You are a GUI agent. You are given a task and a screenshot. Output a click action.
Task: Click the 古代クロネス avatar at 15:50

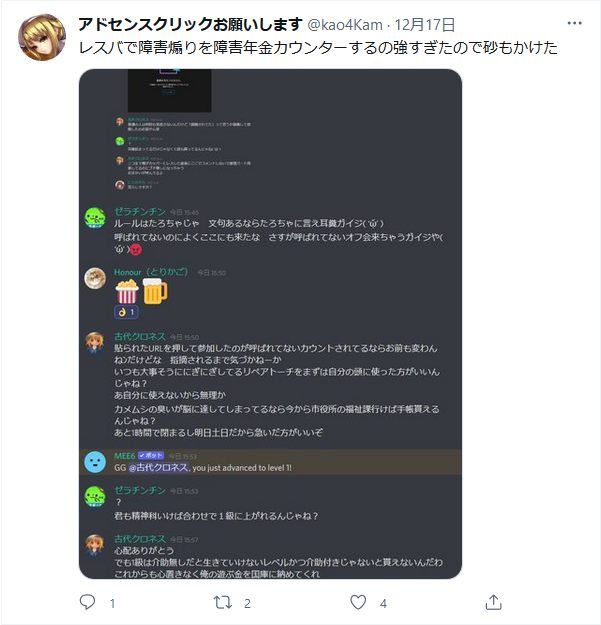[x=95, y=343]
